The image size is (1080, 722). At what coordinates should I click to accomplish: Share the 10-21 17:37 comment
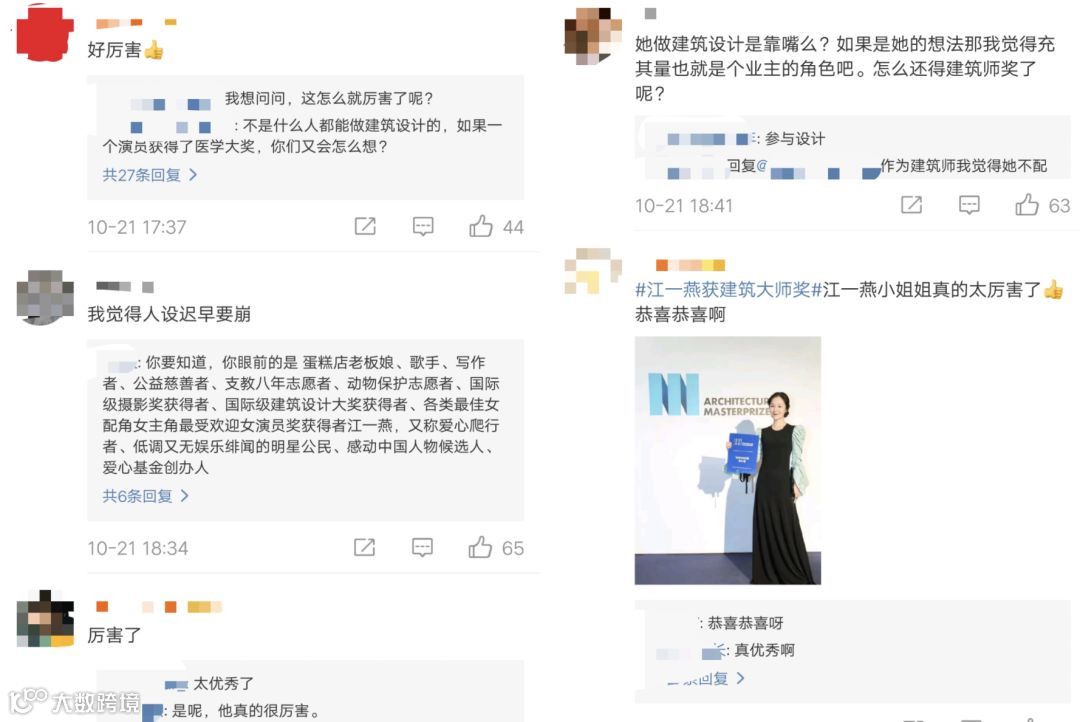tap(365, 226)
